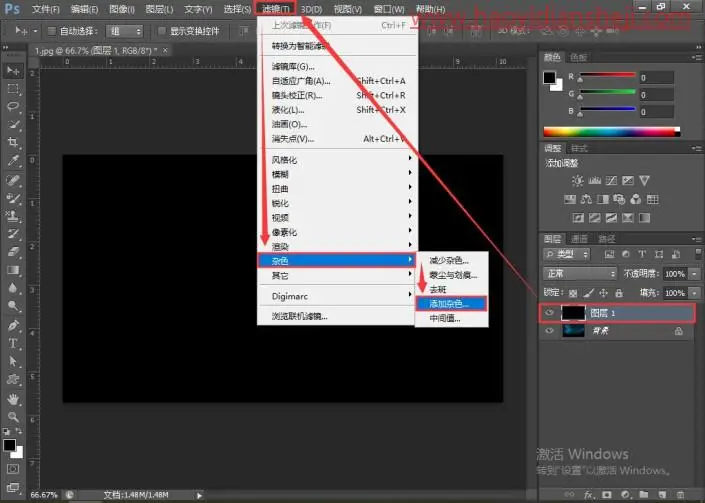This screenshot has height=503, width=705.
Task: Toggle lock position button
Action: pos(603,293)
